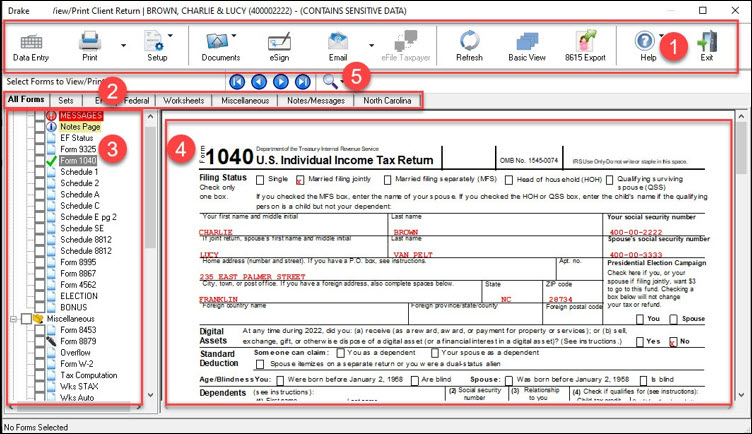Tick the Schedule SE checkbox
Image resolution: width=752 pixels, height=434 pixels.
(40, 229)
